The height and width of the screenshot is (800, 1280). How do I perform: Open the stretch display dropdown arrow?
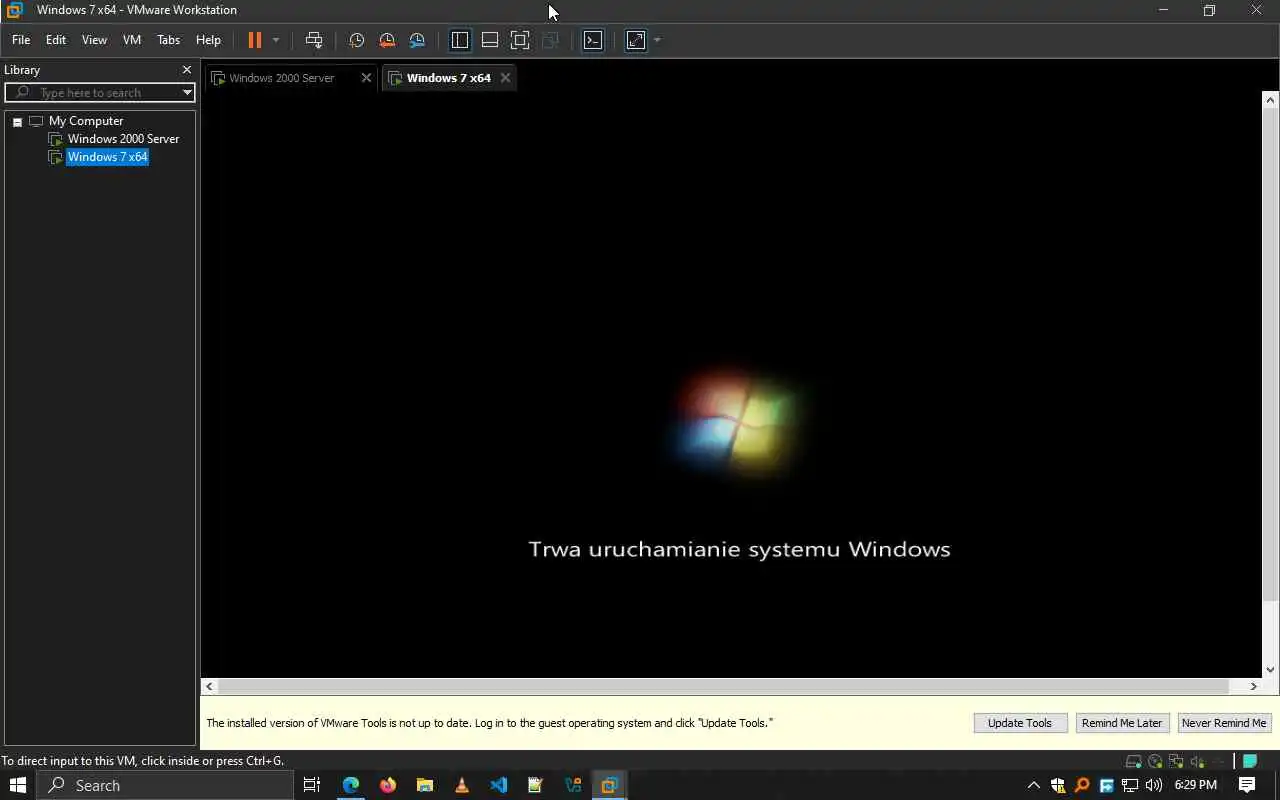click(657, 40)
